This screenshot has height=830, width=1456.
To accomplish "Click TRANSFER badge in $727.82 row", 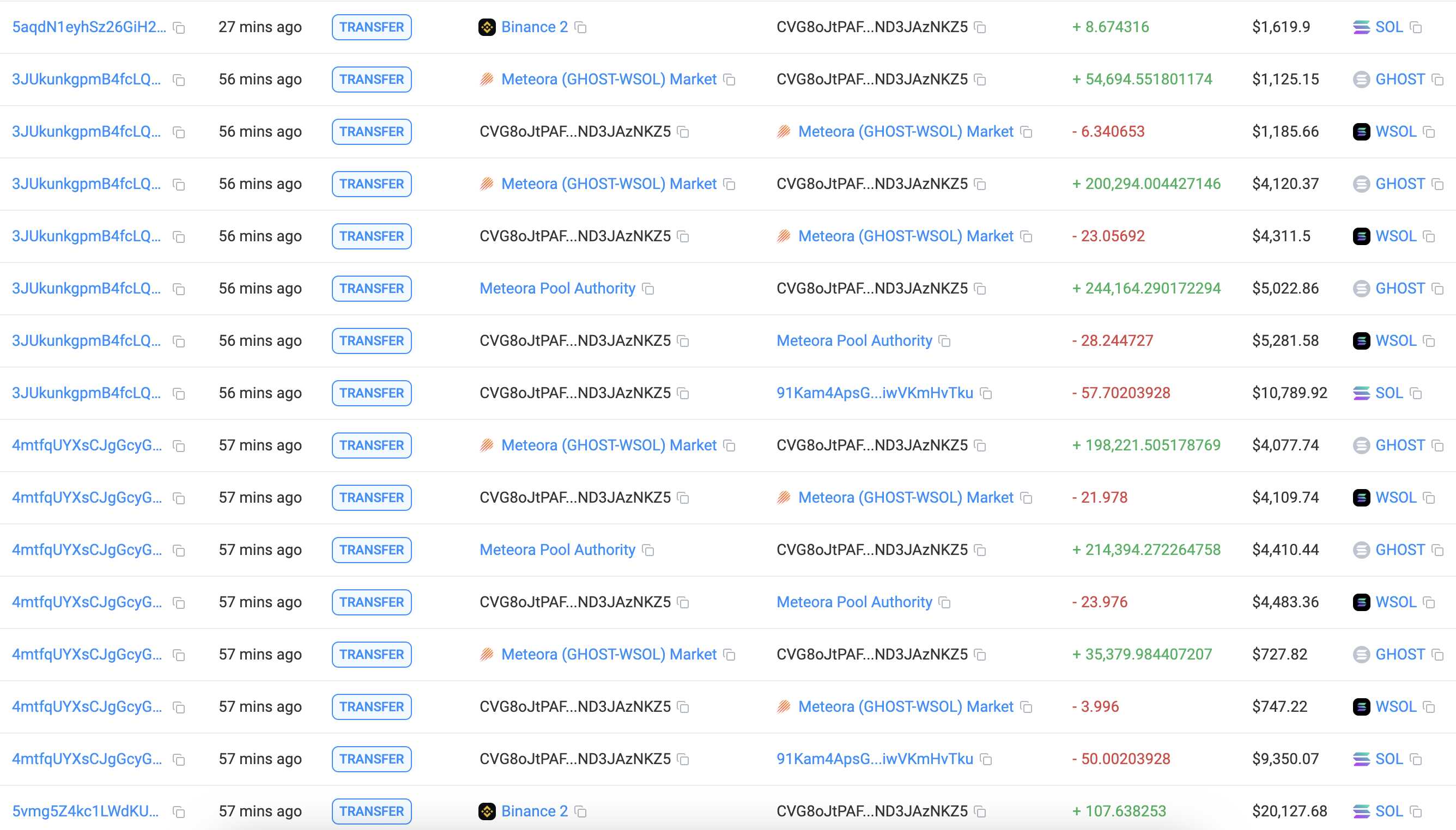I will (x=371, y=655).
